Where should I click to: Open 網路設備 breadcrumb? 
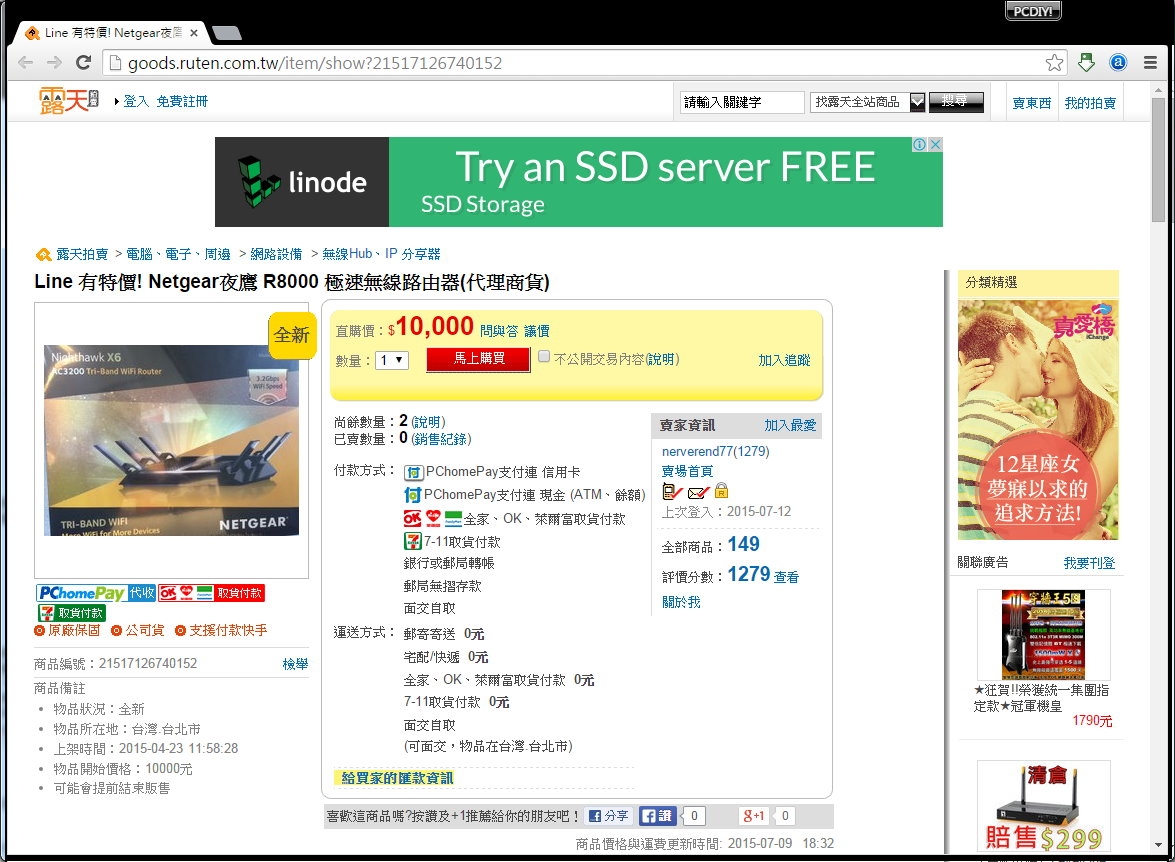coord(277,254)
